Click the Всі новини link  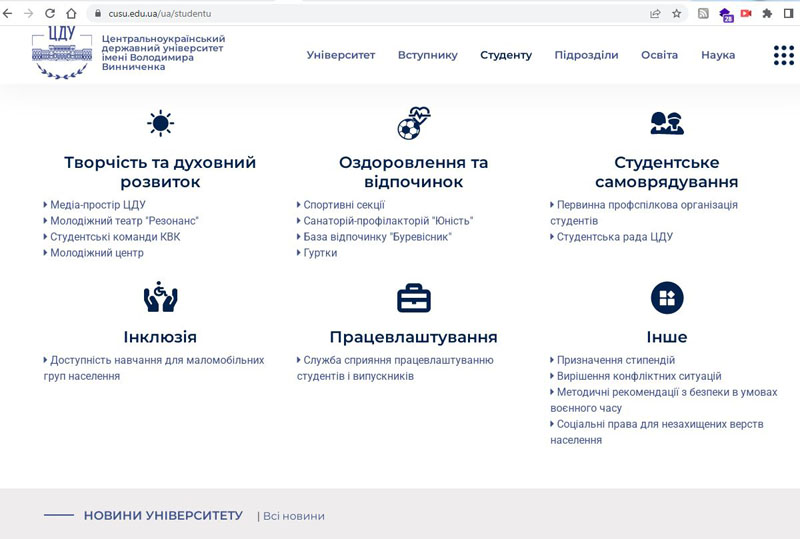tap(293, 516)
